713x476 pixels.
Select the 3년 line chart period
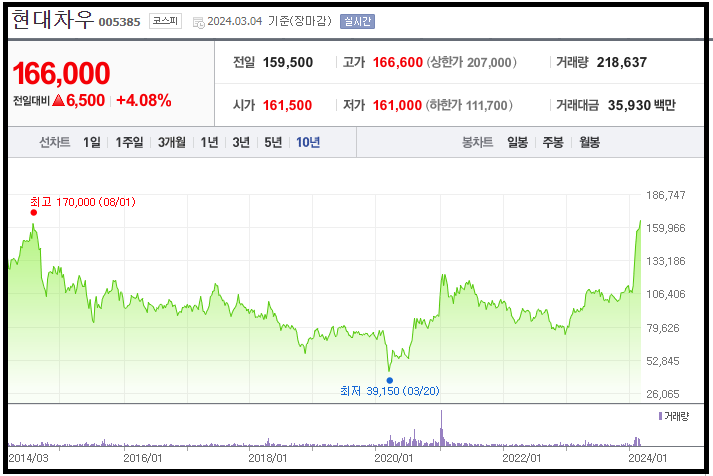tap(241, 142)
